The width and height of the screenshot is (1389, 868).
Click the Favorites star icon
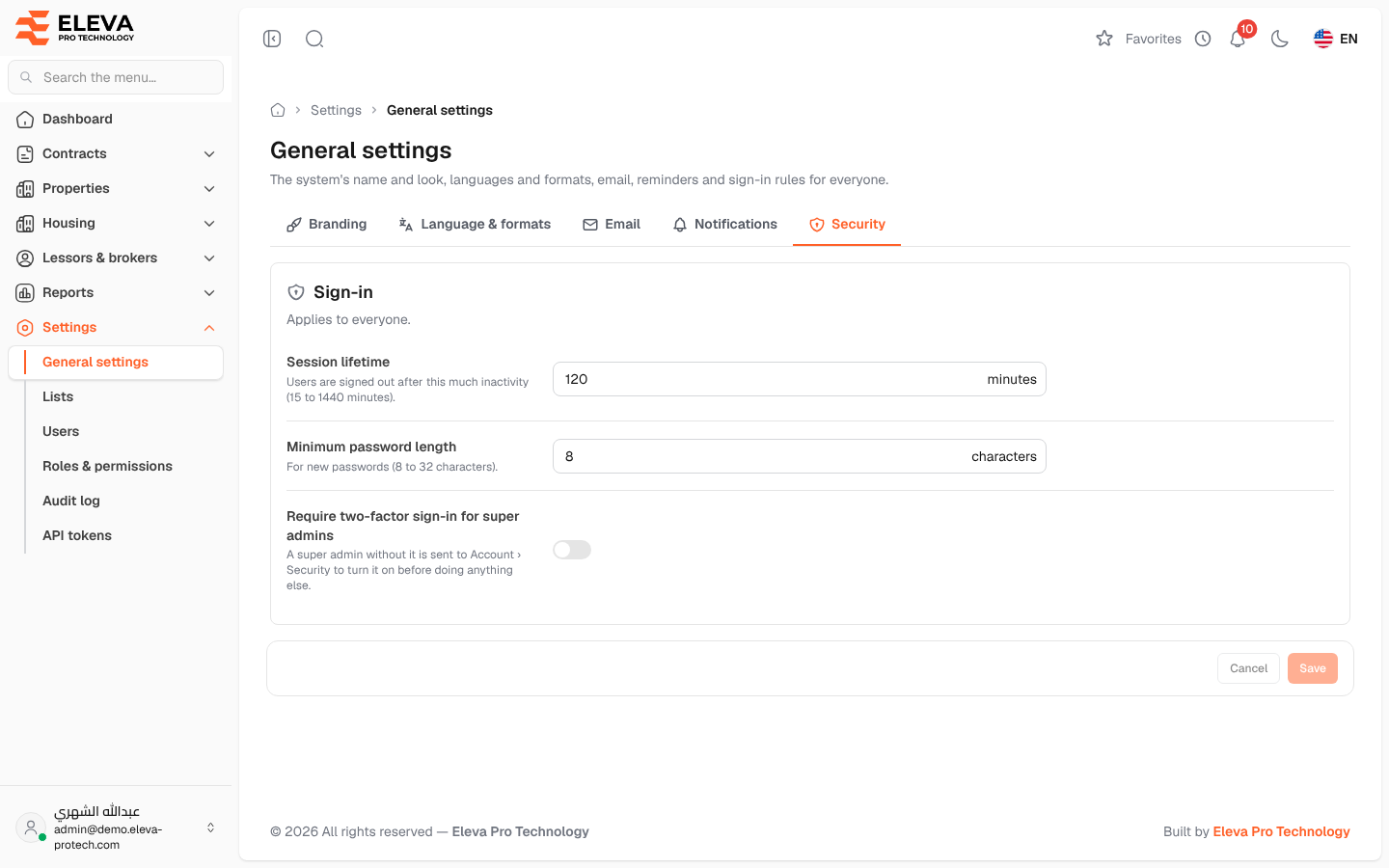coord(1104,39)
